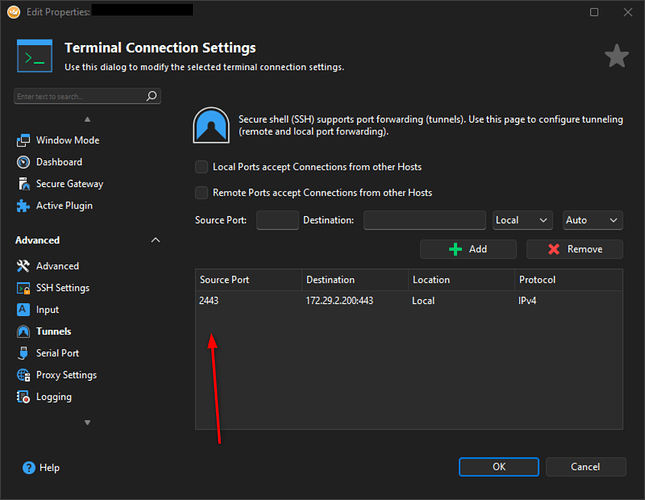The image size is (645, 500).
Task: Click the SSH Settings icon
Action: tap(24, 288)
